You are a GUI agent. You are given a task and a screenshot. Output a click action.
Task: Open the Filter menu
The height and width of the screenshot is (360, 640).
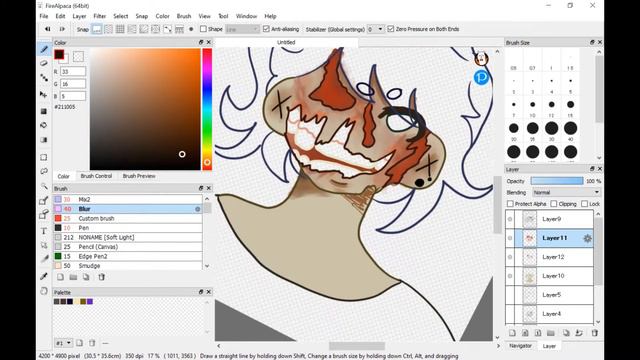(x=100, y=16)
